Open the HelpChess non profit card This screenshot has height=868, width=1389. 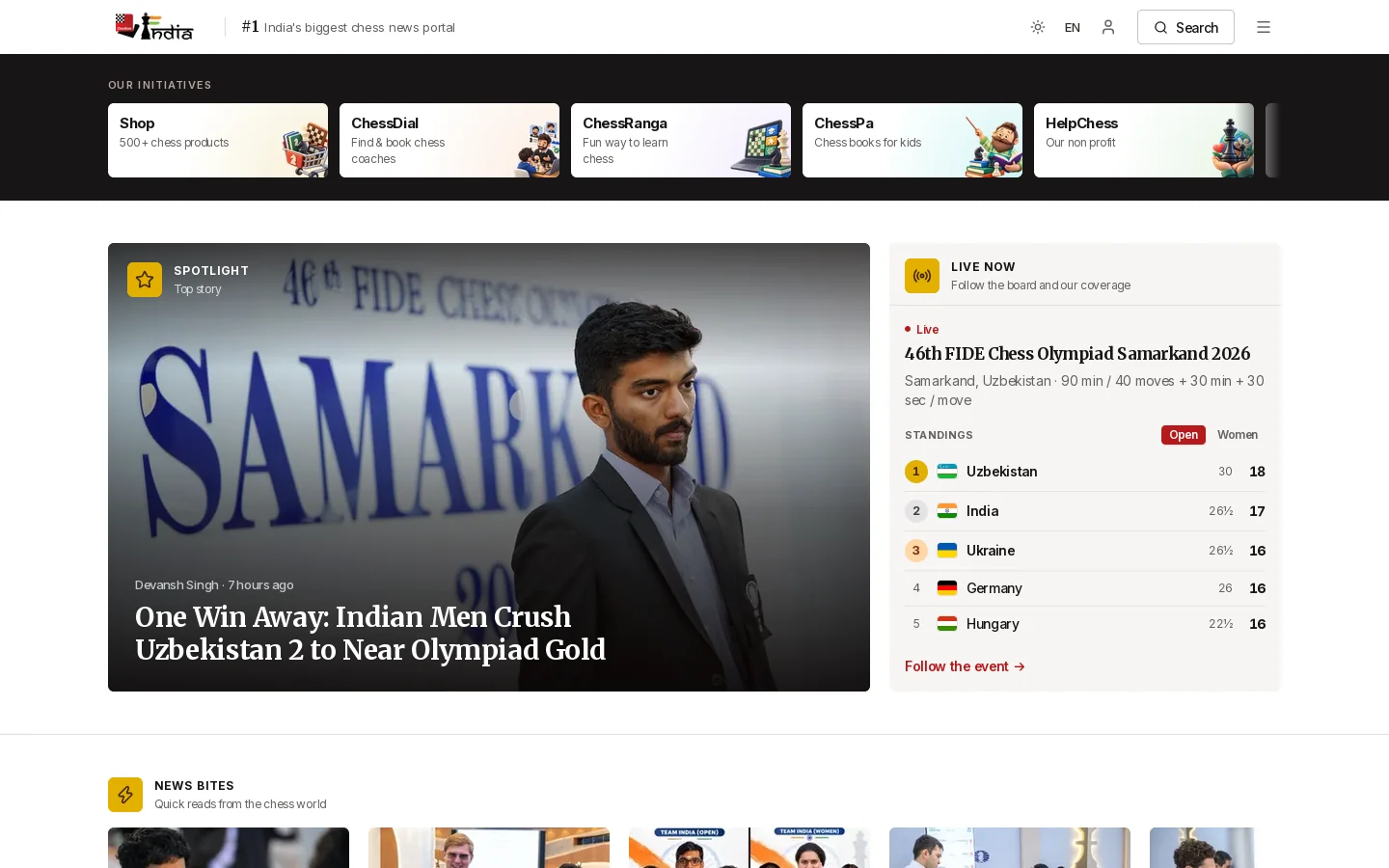coord(1144,140)
